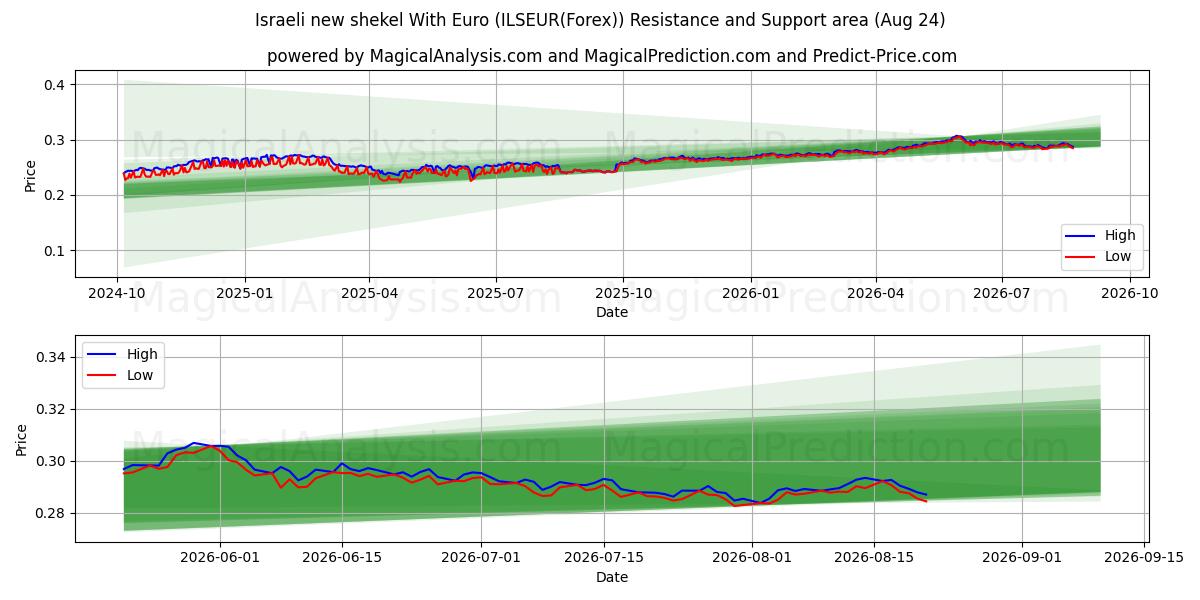Click the '2026-08-01' date label on bottom chart
This screenshot has height=600, width=1200.
pyautogui.click(x=752, y=559)
